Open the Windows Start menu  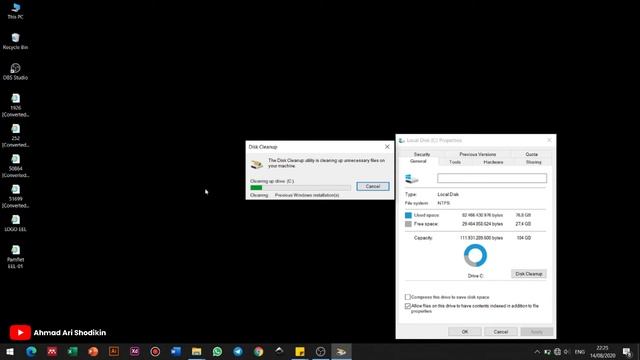(10, 351)
